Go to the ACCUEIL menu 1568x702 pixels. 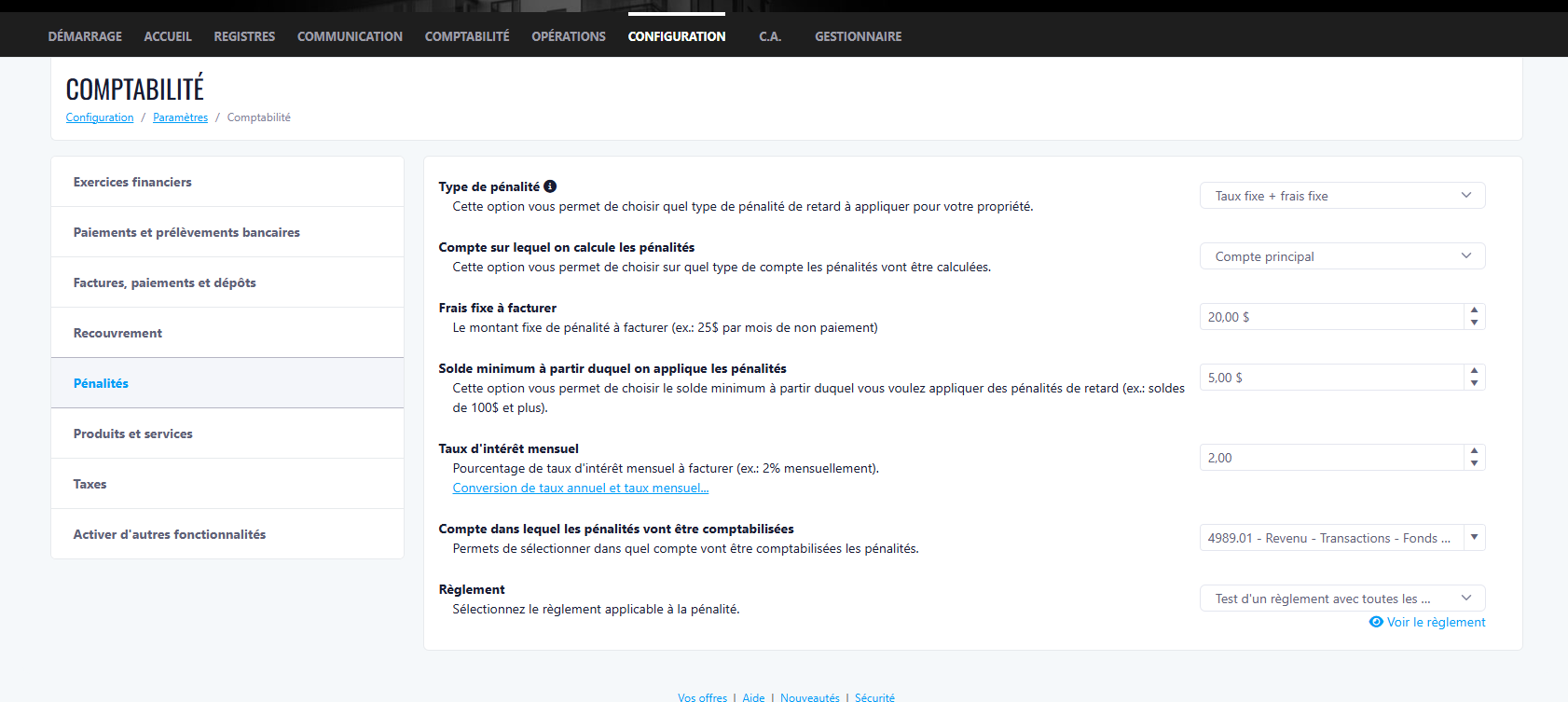pos(168,36)
